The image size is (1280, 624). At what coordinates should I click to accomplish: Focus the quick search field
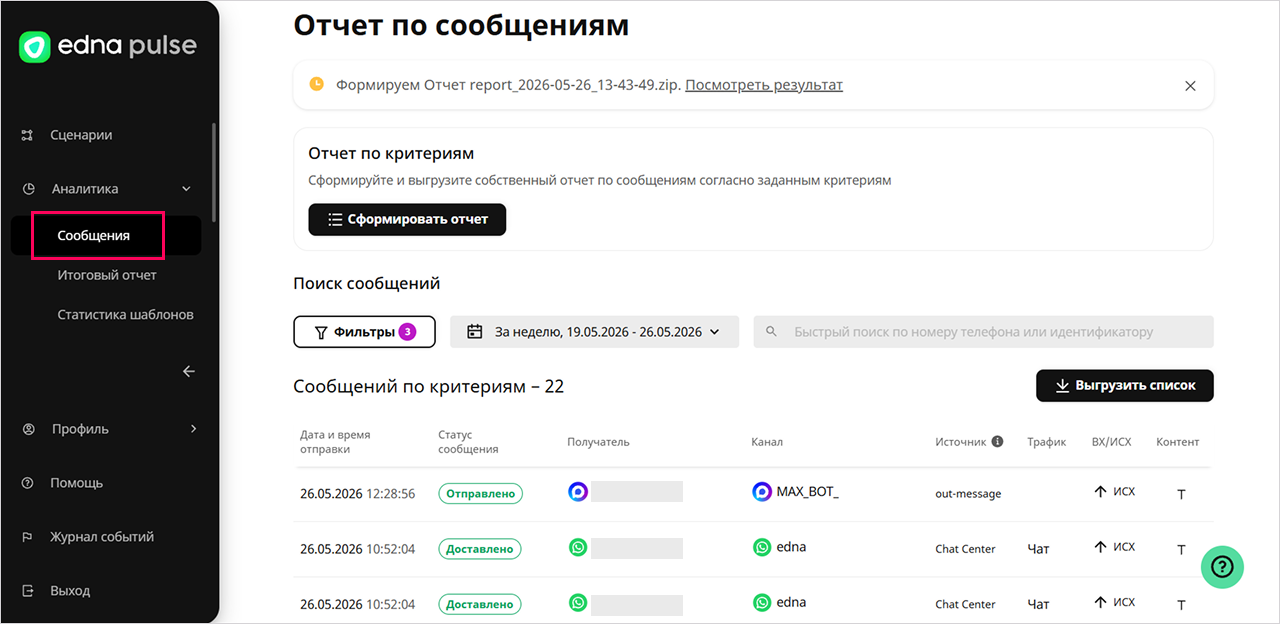point(983,332)
